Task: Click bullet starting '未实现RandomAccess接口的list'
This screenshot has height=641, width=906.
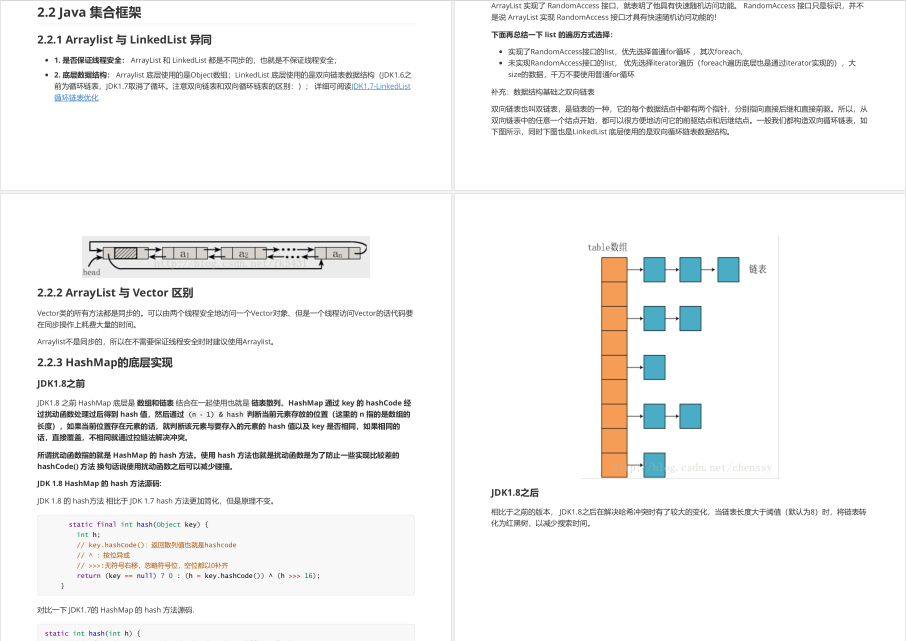Action: click(x=682, y=68)
